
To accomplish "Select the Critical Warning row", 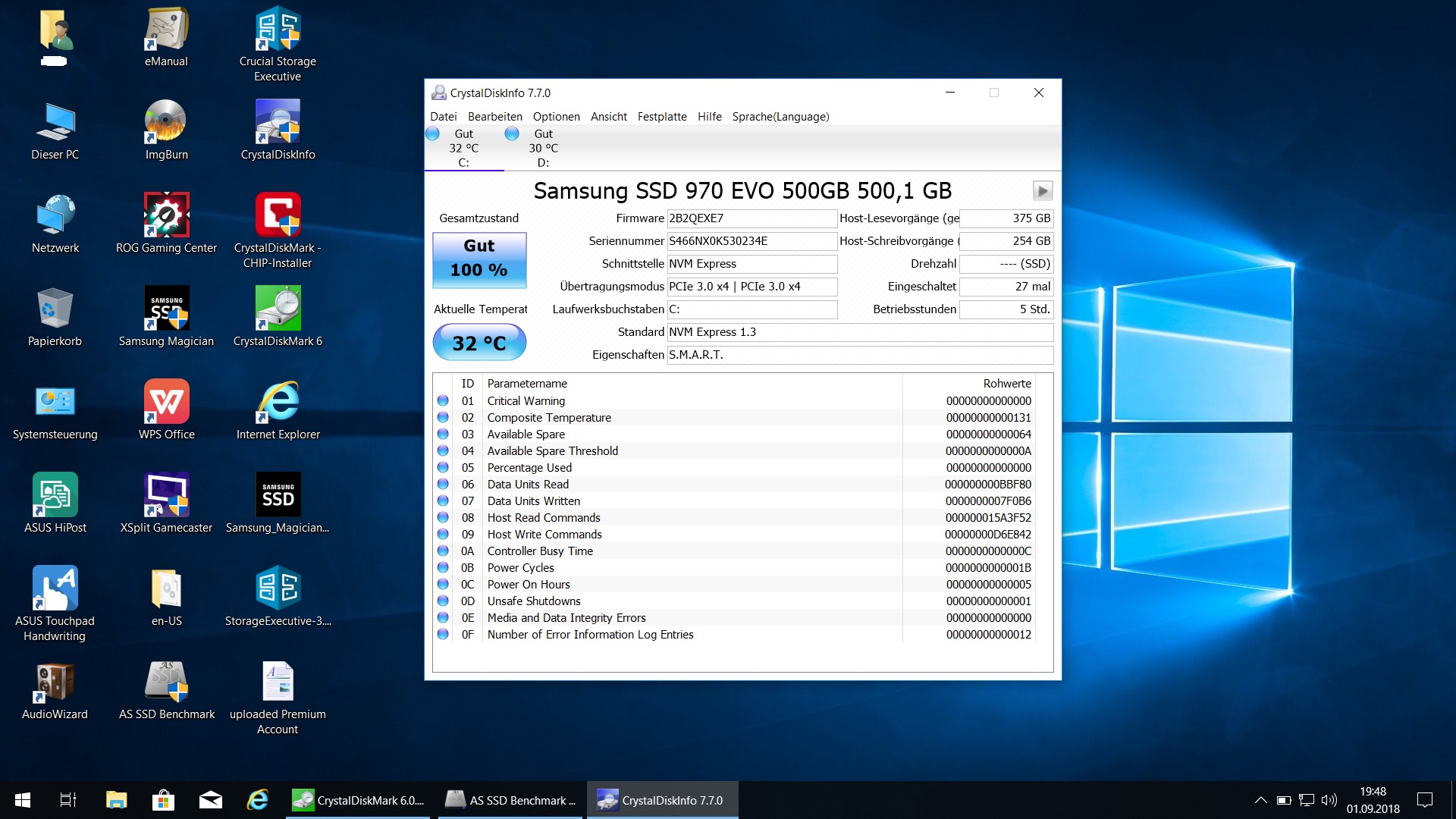I will (x=526, y=401).
